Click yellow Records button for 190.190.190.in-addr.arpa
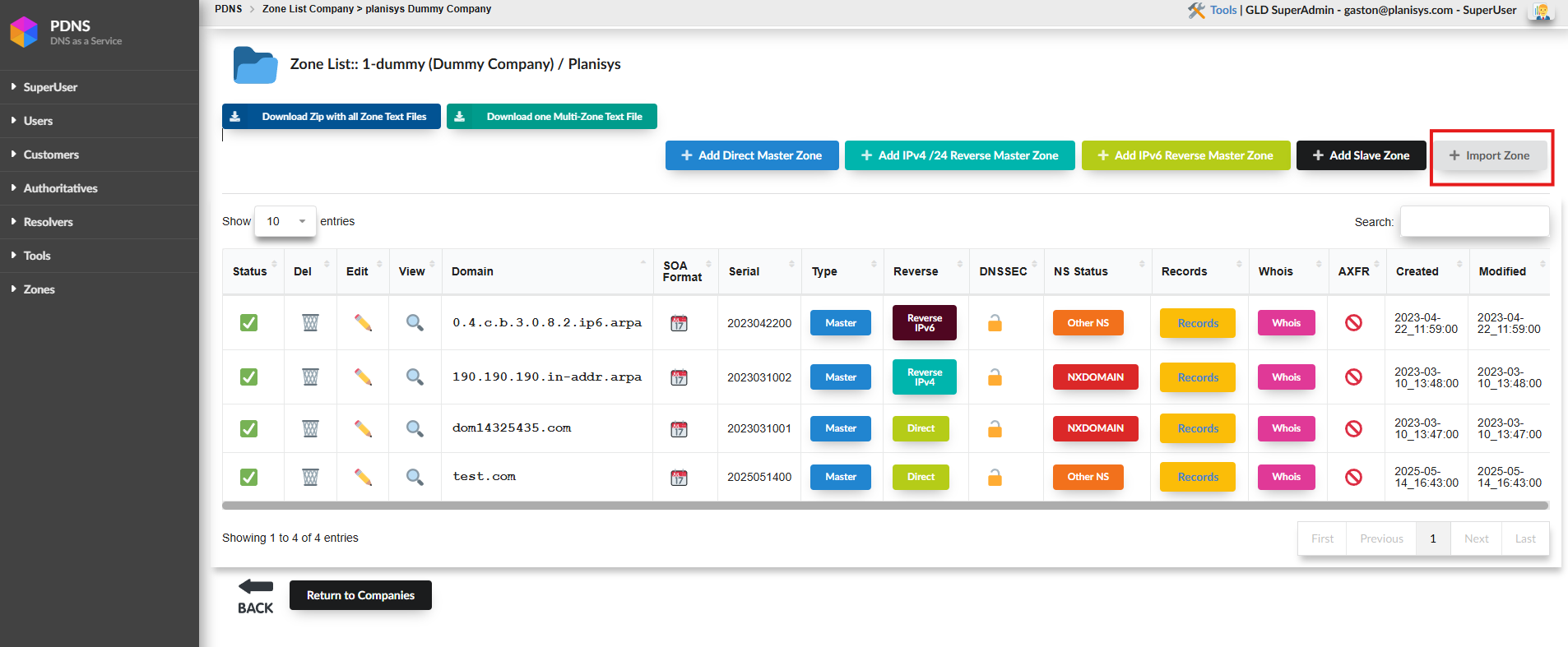Image resolution: width=1568 pixels, height=647 pixels. click(1197, 378)
